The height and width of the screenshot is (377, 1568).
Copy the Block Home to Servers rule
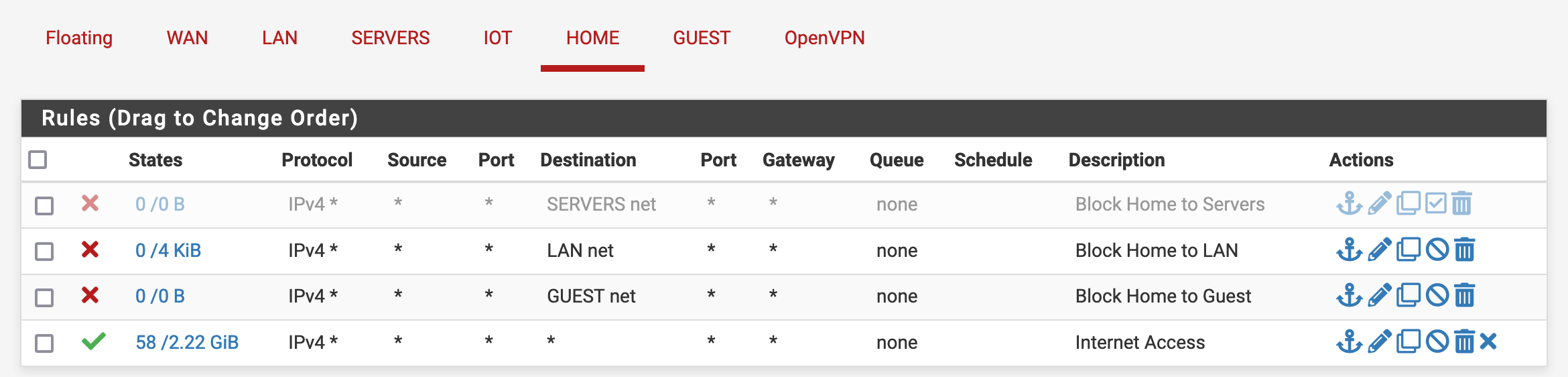(1409, 203)
